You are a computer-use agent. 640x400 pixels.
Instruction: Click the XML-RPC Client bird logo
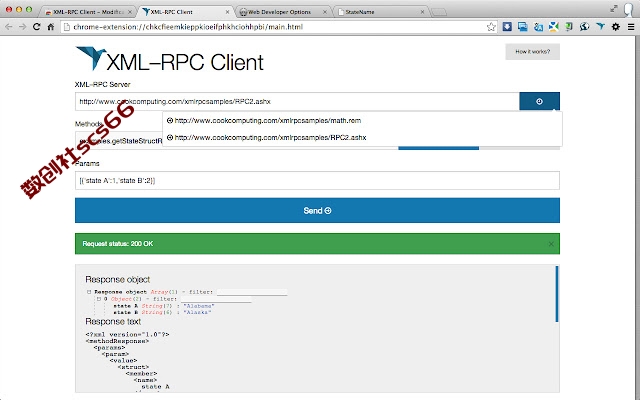click(91, 58)
